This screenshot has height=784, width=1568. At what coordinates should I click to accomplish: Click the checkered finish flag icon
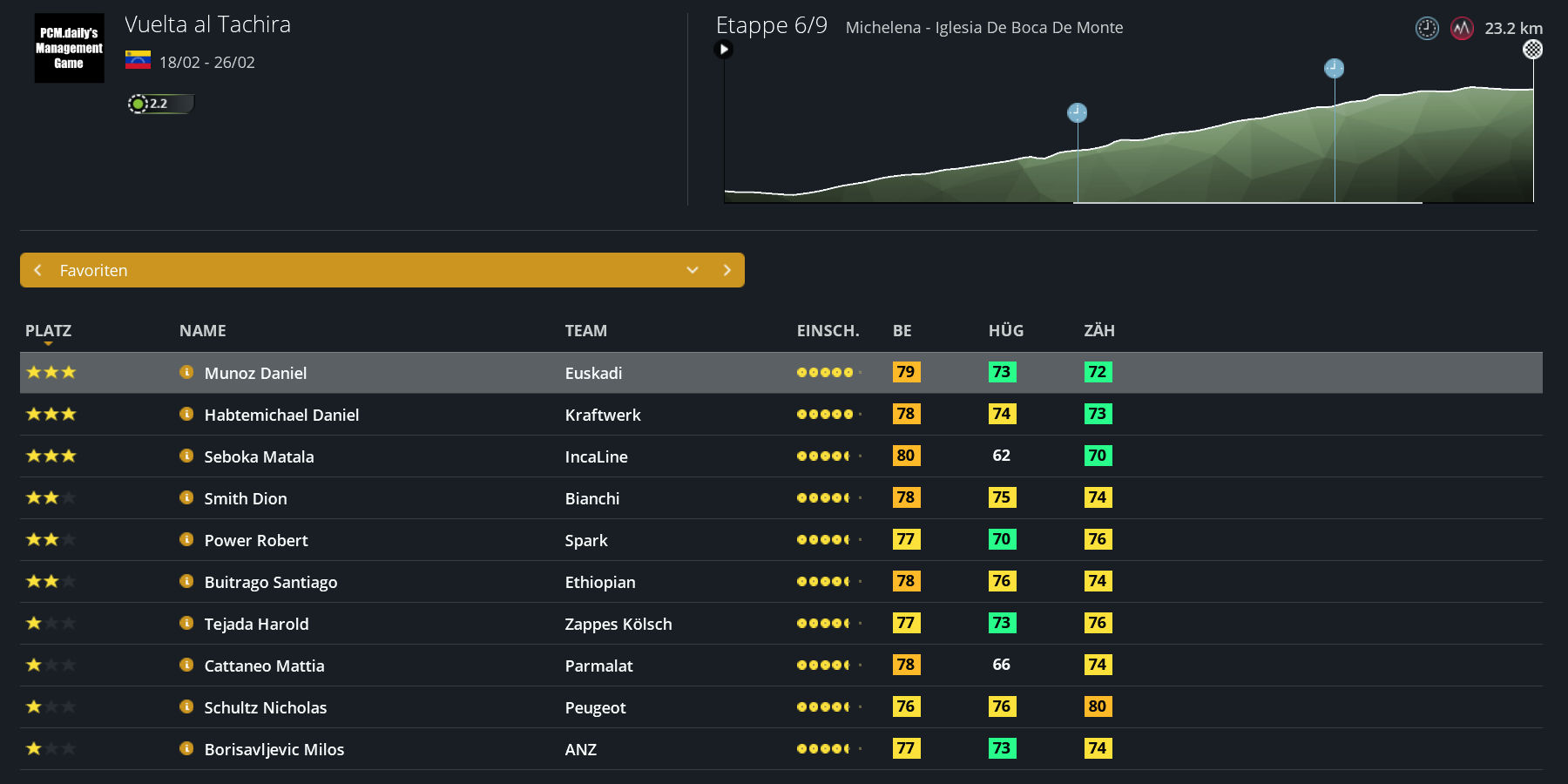[1532, 50]
